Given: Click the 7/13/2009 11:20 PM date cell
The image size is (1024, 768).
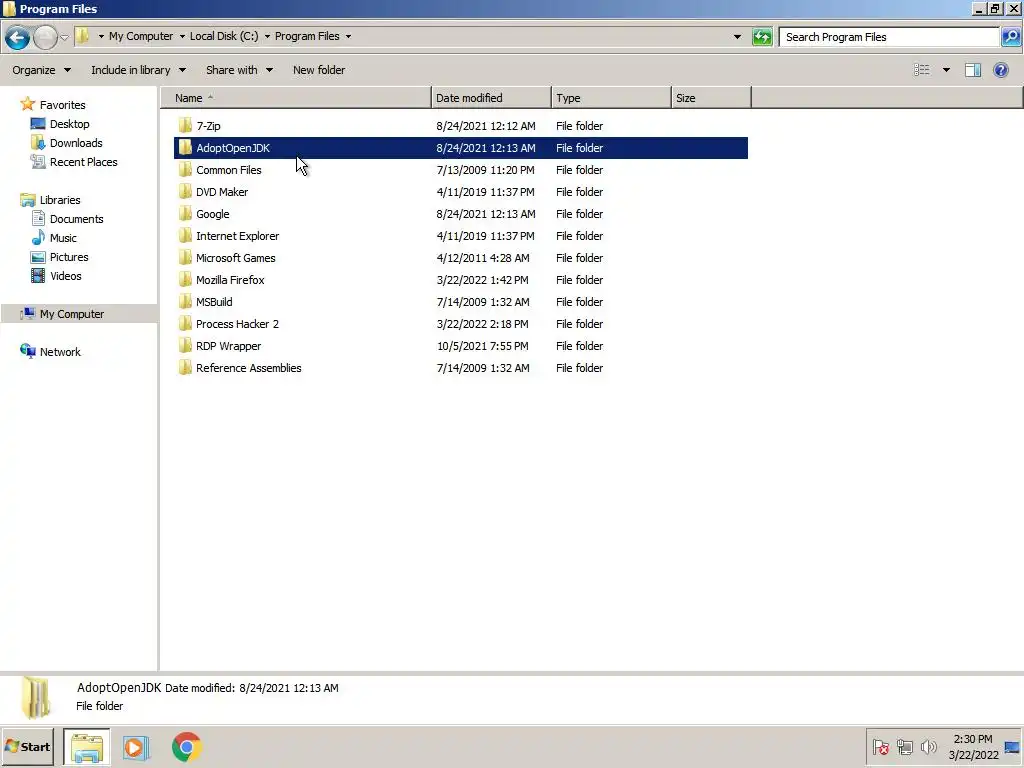Looking at the screenshot, I should (485, 170).
